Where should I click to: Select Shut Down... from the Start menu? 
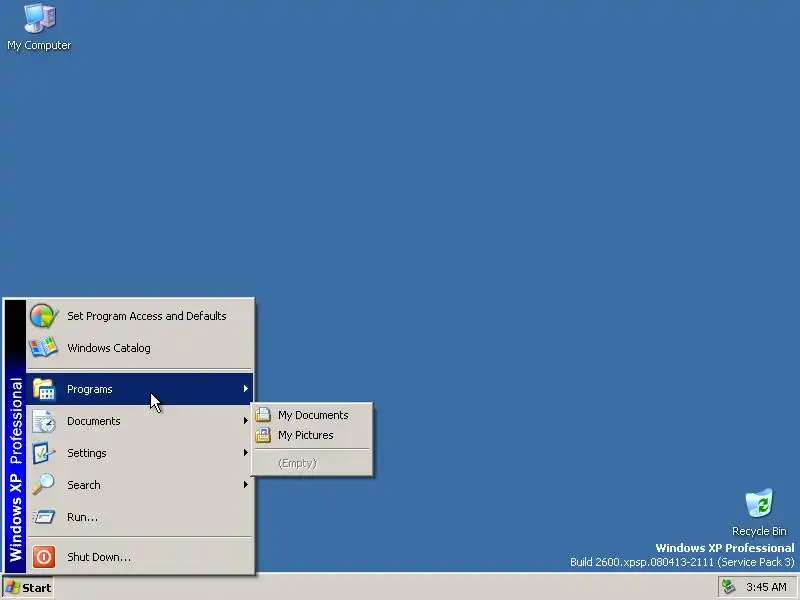pos(140,557)
